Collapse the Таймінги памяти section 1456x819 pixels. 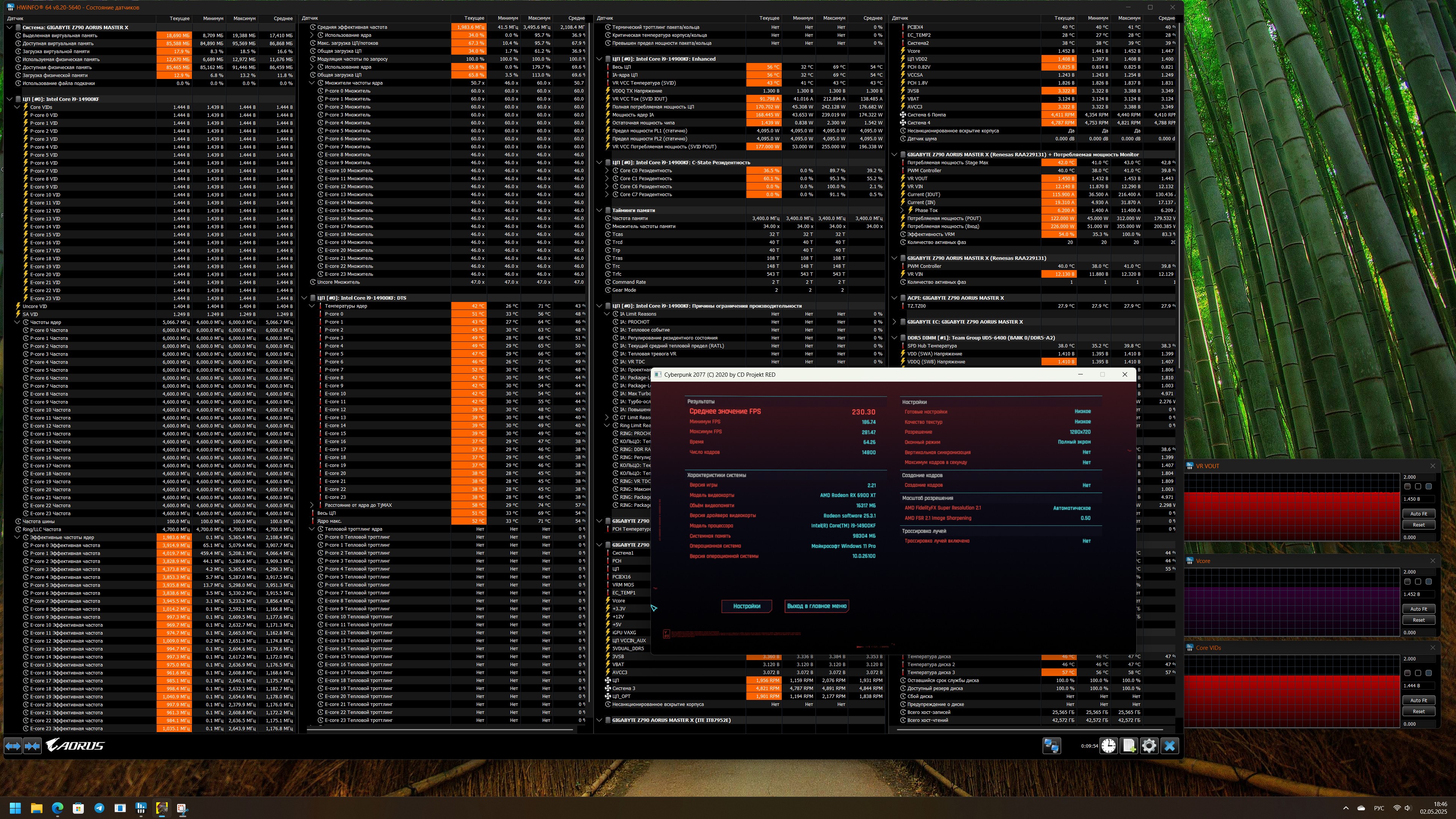tap(600, 210)
